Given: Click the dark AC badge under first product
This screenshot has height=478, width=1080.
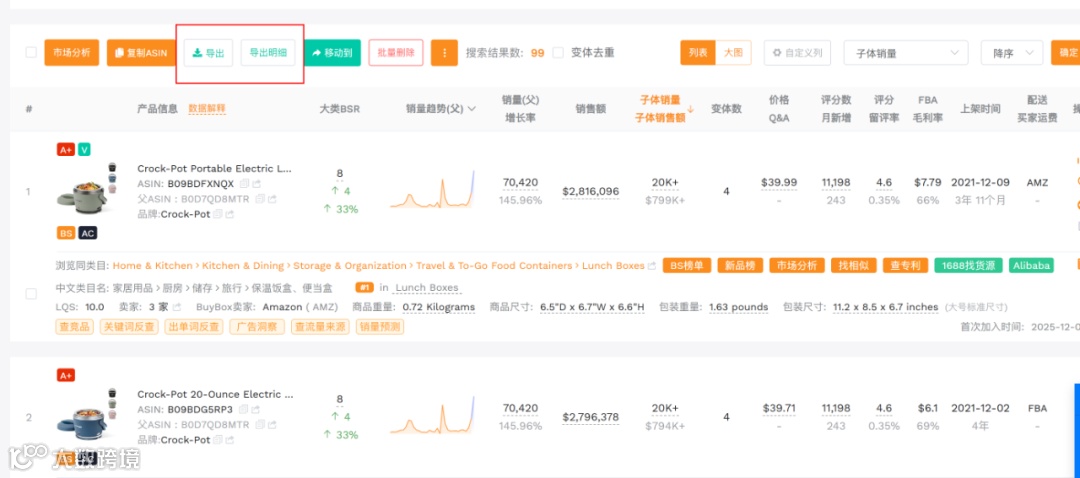Looking at the screenshot, I should click(x=87, y=233).
